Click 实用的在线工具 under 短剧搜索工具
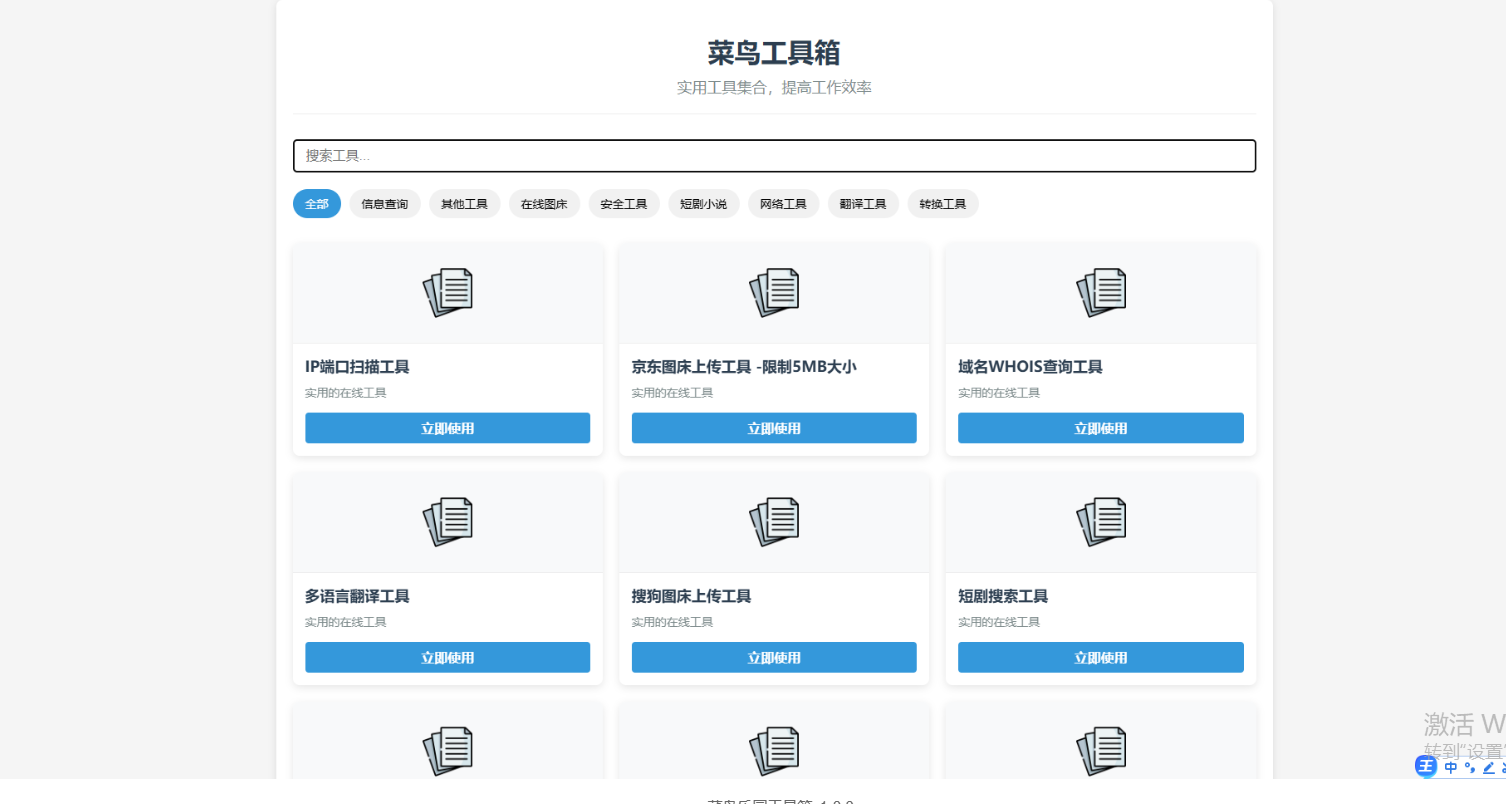Screen dimensions: 1506x804 [x=999, y=622]
